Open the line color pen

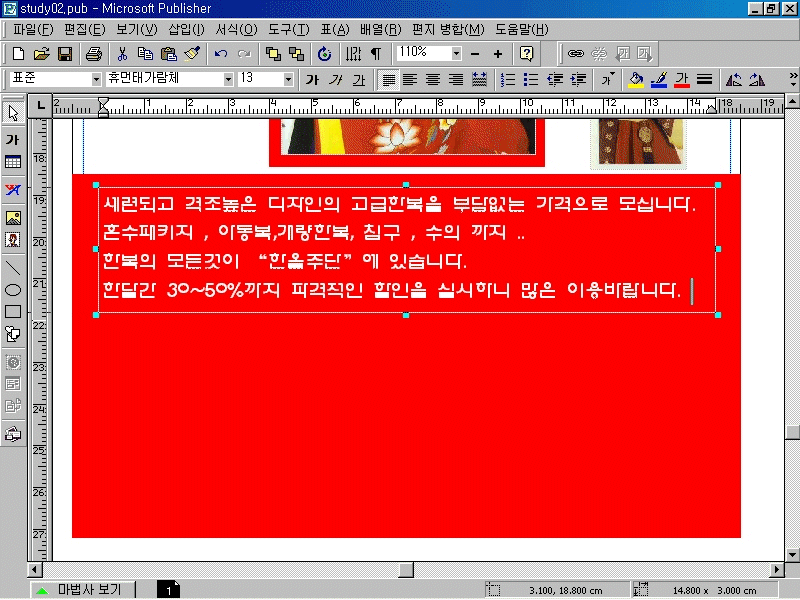(659, 80)
